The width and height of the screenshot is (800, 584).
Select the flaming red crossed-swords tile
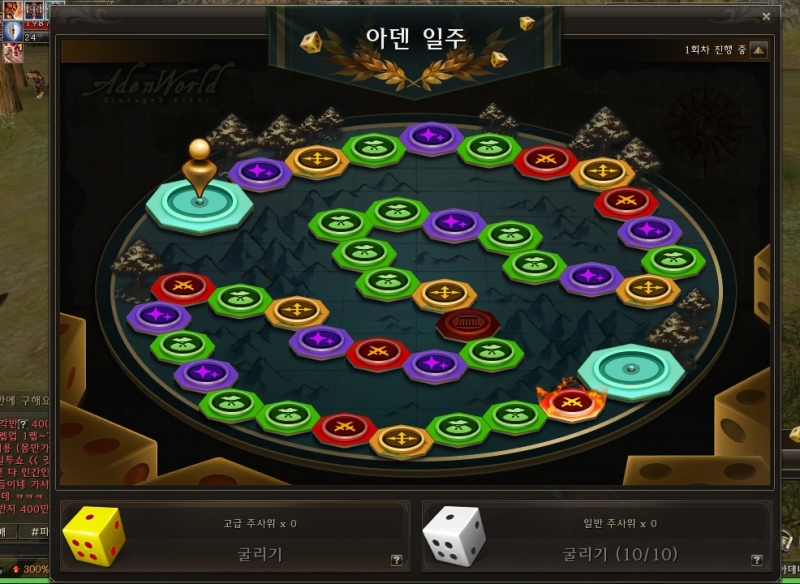(x=571, y=402)
